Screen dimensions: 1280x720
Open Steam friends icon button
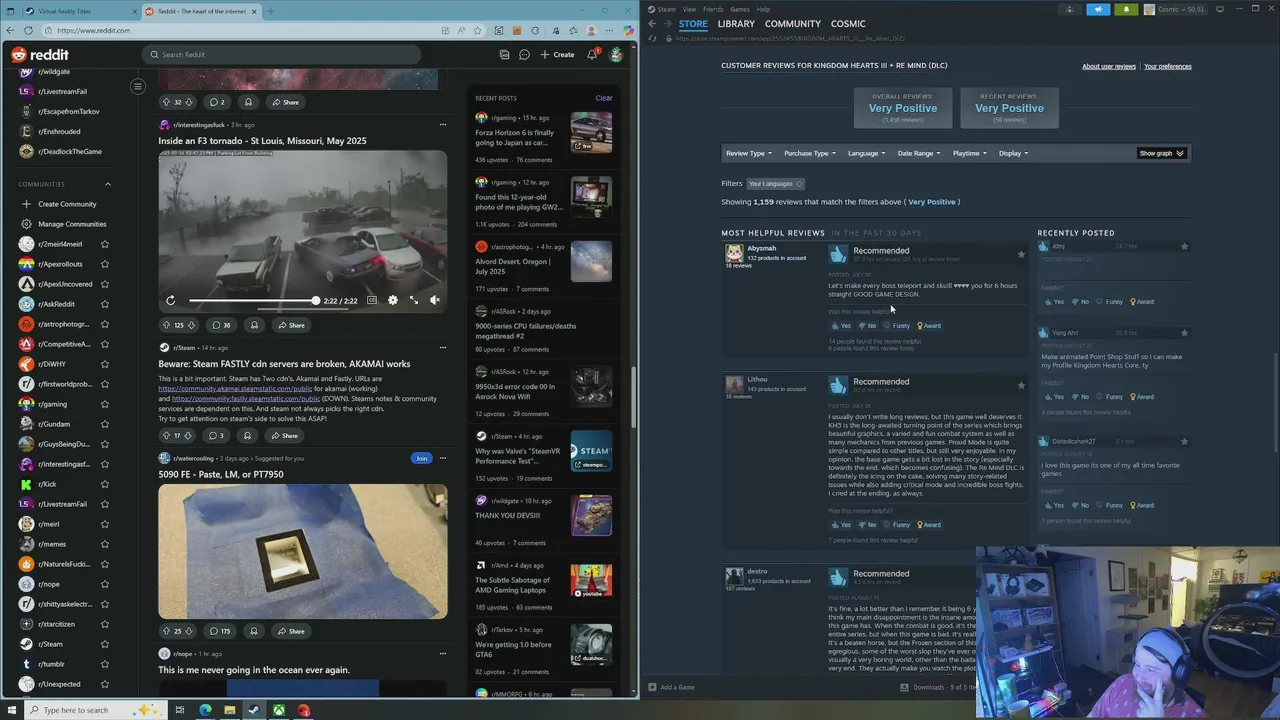(x=1070, y=9)
